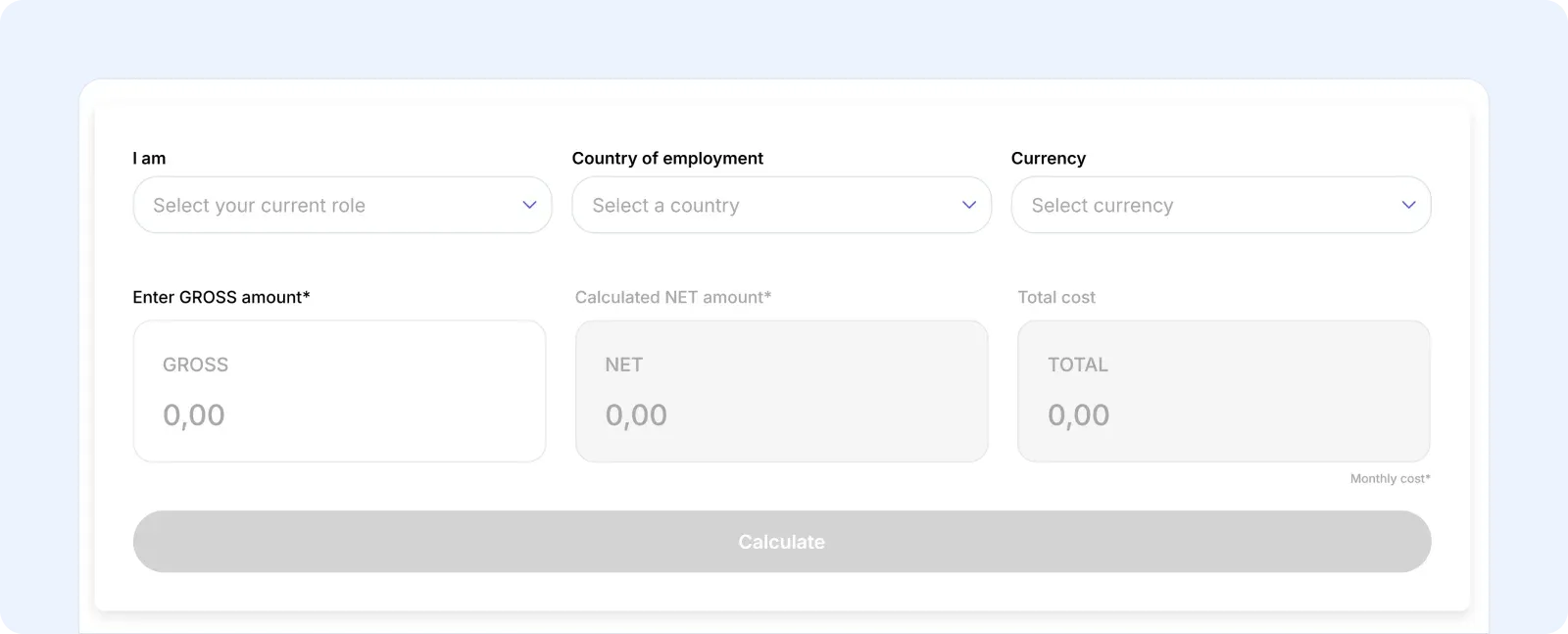Open the 'Select currency' dropdown
Image resolution: width=1568 pixels, height=634 pixels.
pos(1221,205)
